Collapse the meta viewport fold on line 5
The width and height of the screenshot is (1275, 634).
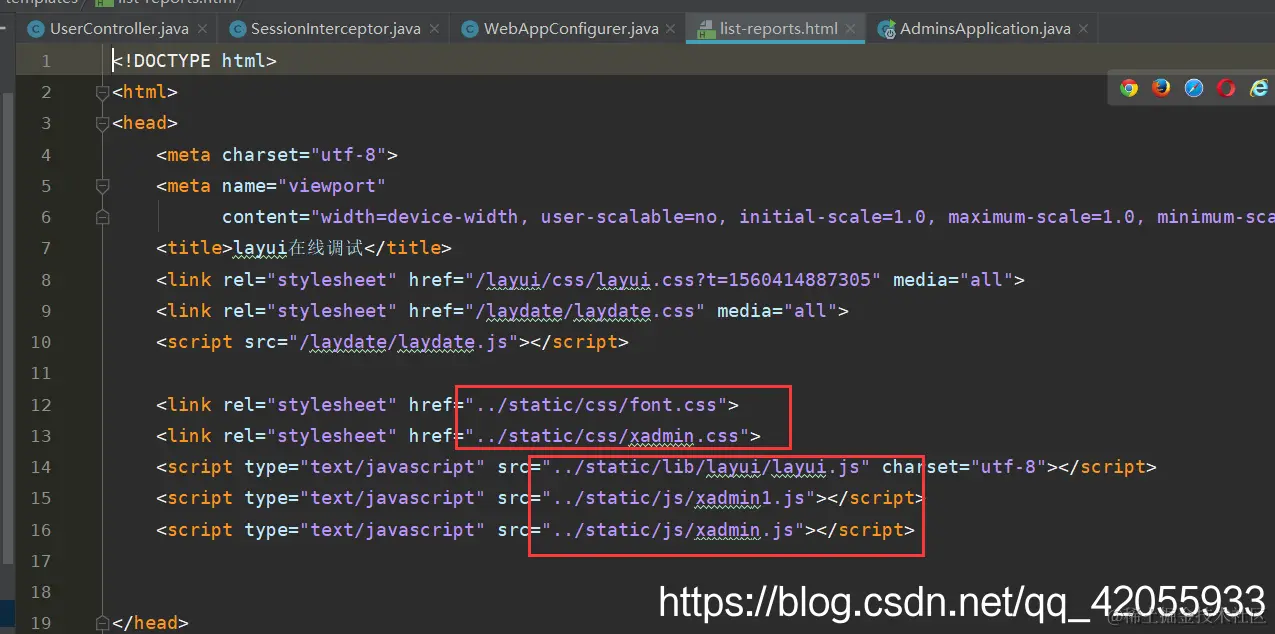tap(102, 186)
